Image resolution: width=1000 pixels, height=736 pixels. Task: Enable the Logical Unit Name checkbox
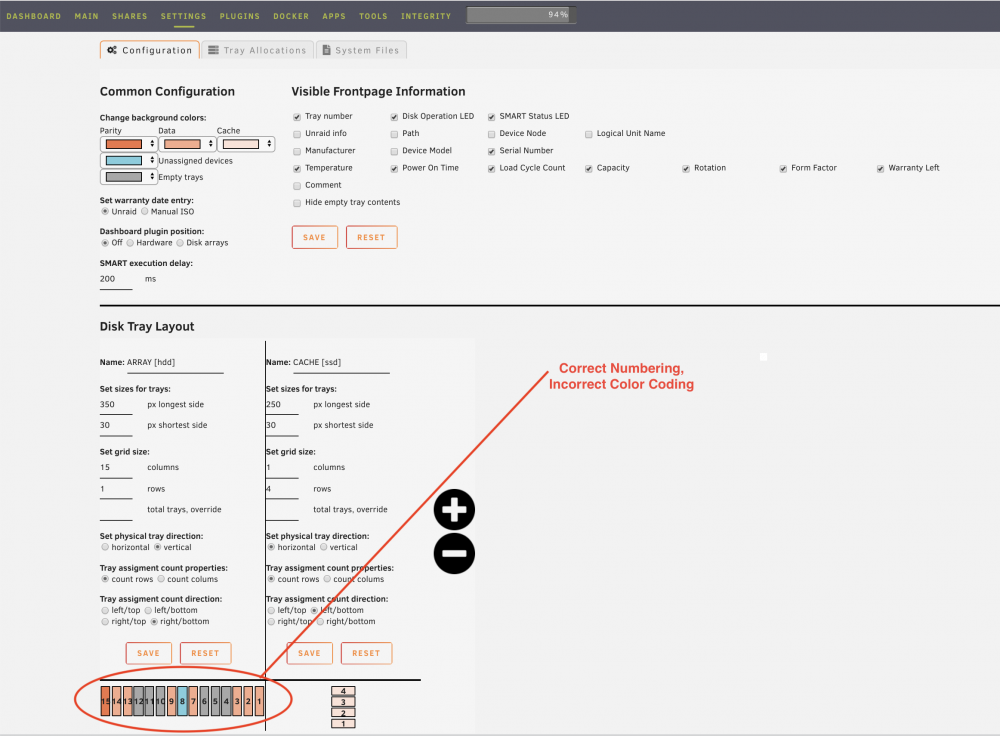coord(589,134)
